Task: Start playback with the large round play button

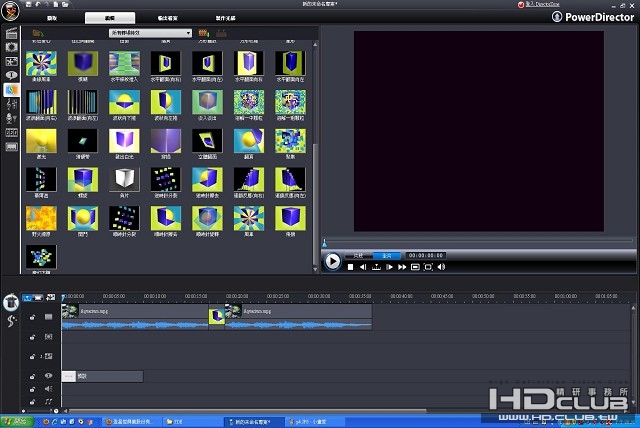Action: tap(332, 261)
